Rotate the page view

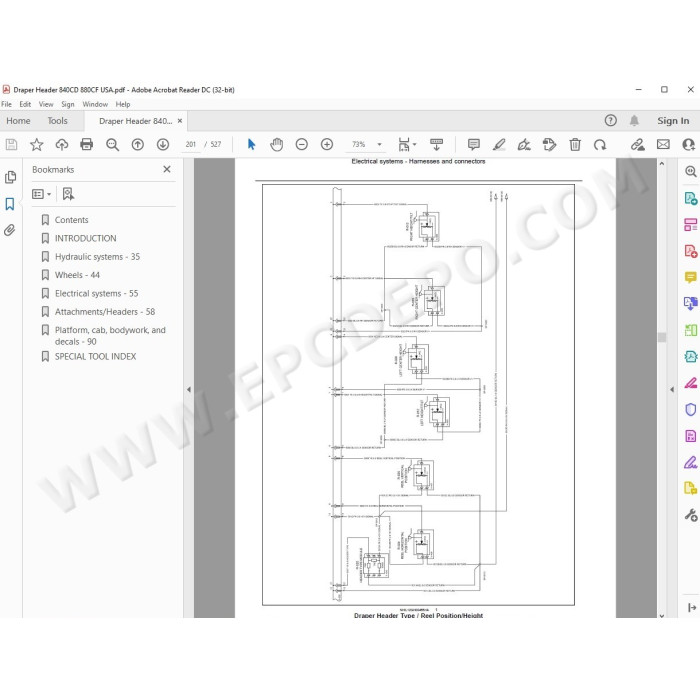pos(600,144)
